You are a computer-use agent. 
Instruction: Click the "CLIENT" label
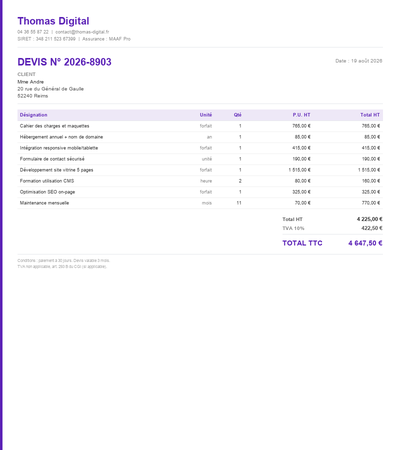pos(26,74)
